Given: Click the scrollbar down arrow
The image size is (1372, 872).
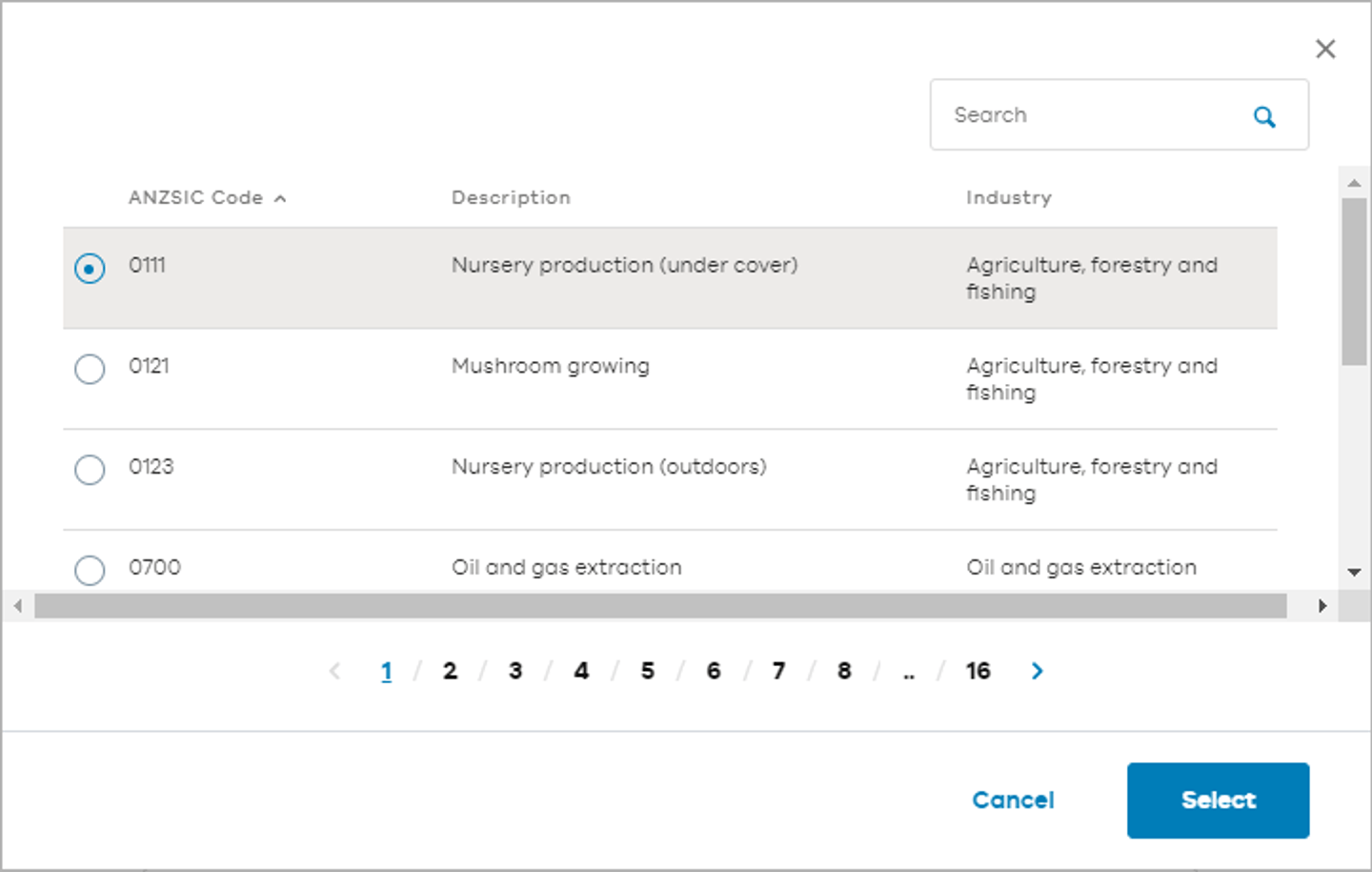Looking at the screenshot, I should pos(1356,572).
